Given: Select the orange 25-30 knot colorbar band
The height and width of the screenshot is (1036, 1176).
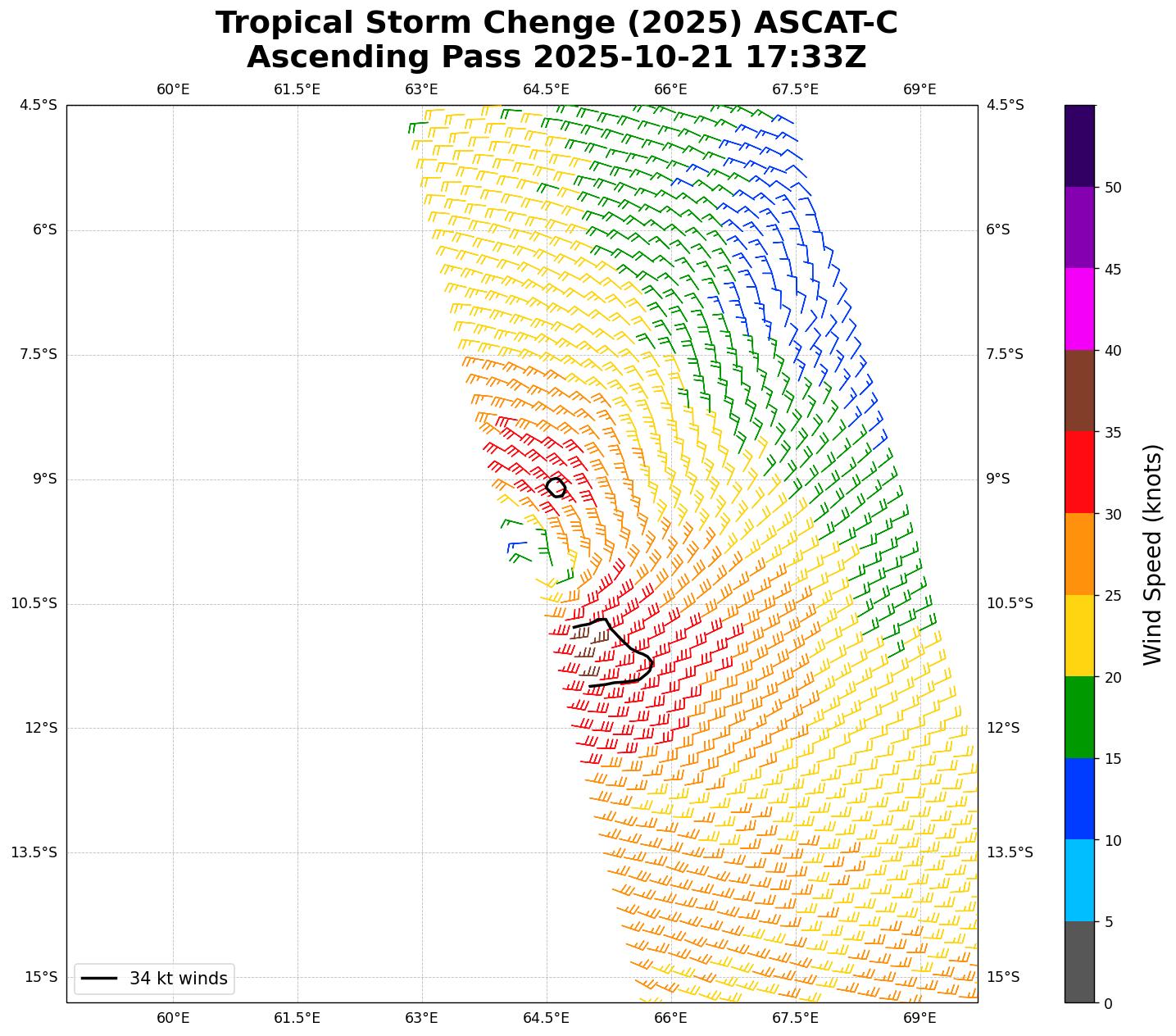Looking at the screenshot, I should pos(1079,554).
